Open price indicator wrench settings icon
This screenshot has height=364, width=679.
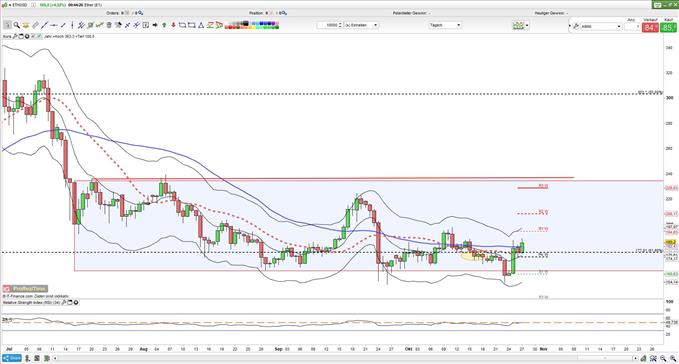(x=15, y=36)
